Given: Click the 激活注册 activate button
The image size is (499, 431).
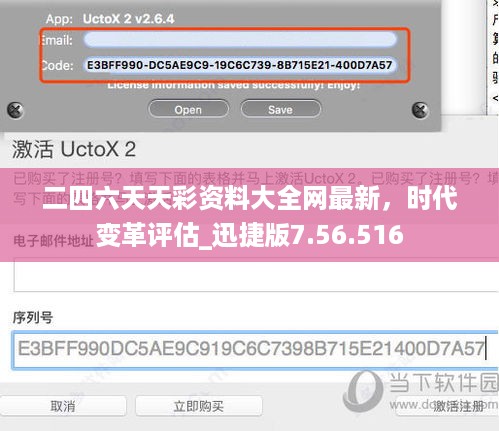Looking at the screenshot, I should pyautogui.click(x=459, y=406).
